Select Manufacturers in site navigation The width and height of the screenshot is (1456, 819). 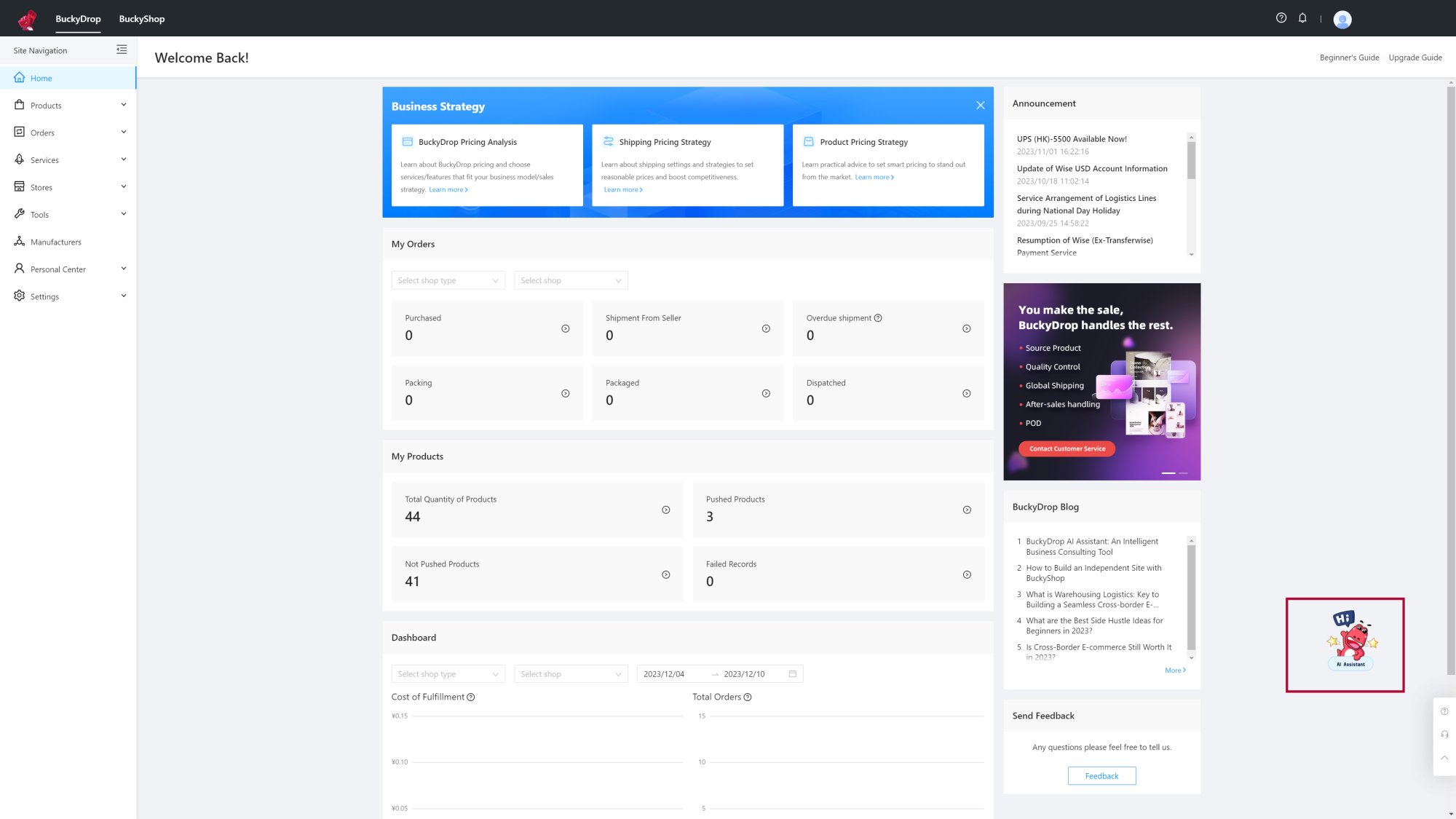pyautogui.click(x=68, y=242)
